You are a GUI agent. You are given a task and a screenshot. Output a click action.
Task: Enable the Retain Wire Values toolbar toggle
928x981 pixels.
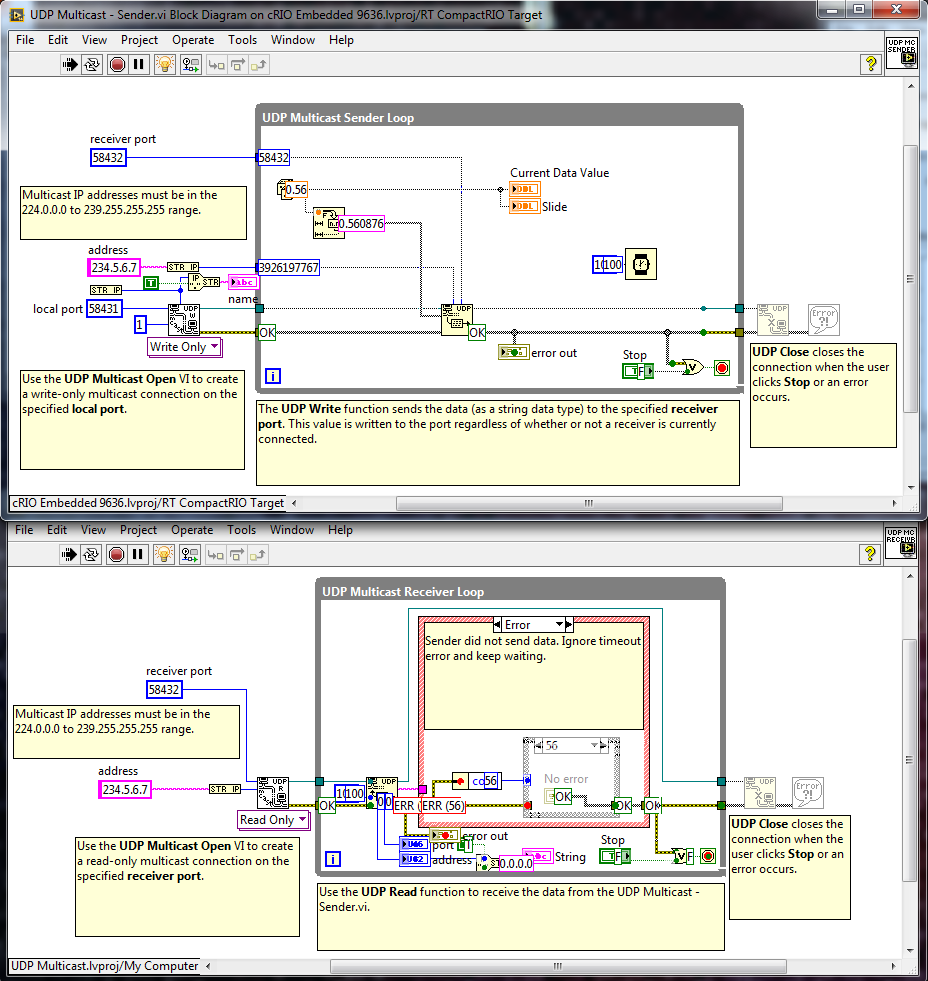pyautogui.click(x=191, y=64)
